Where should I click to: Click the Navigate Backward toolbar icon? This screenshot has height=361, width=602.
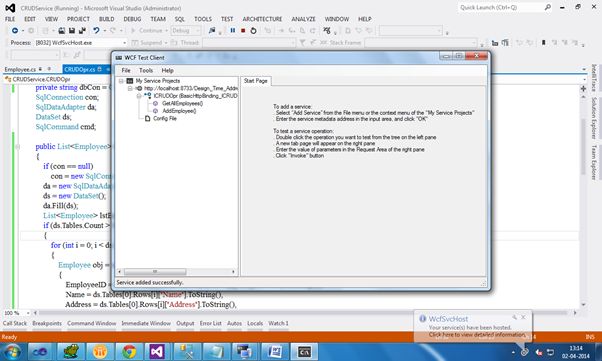(x=15, y=30)
